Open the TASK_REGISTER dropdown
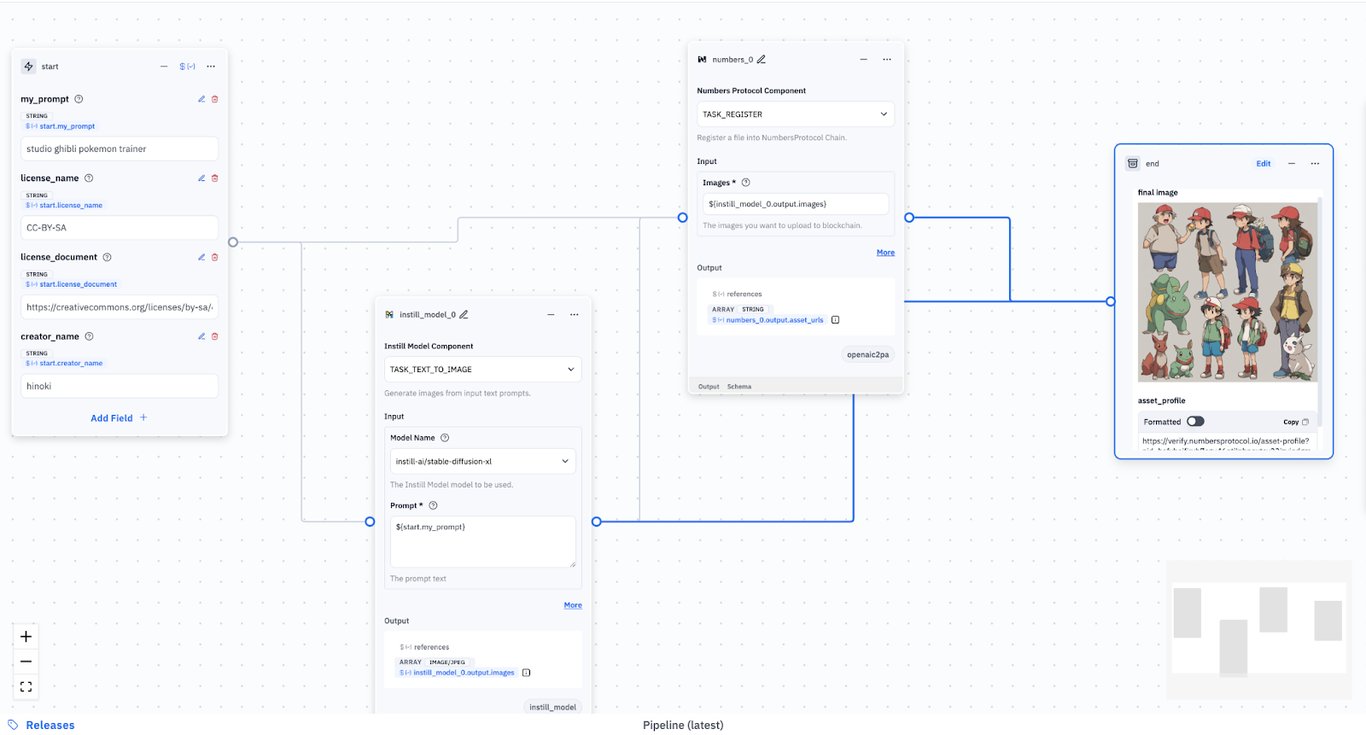This screenshot has height=735, width=1366. [x=795, y=114]
